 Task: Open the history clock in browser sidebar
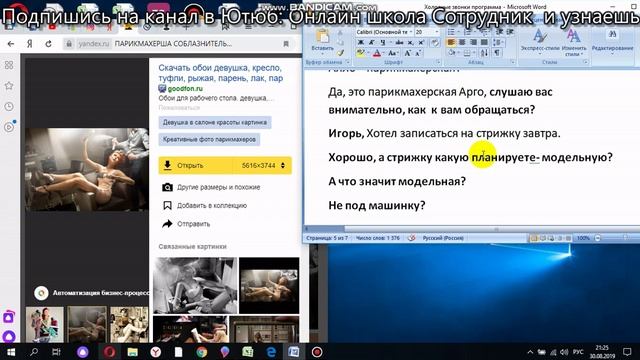9,107
